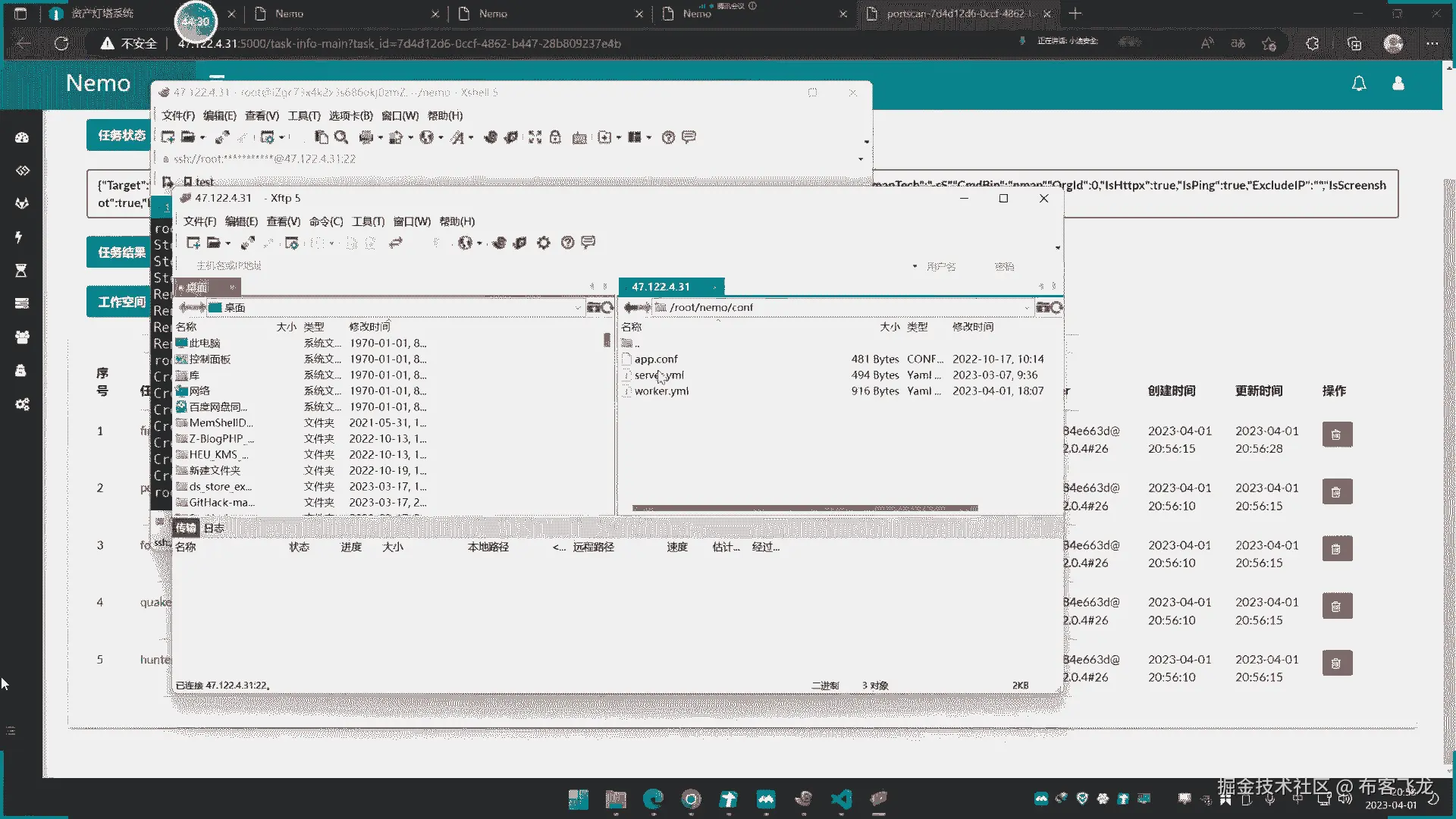Select the worker.yml file
This screenshot has width=1456, height=819.
661,391
